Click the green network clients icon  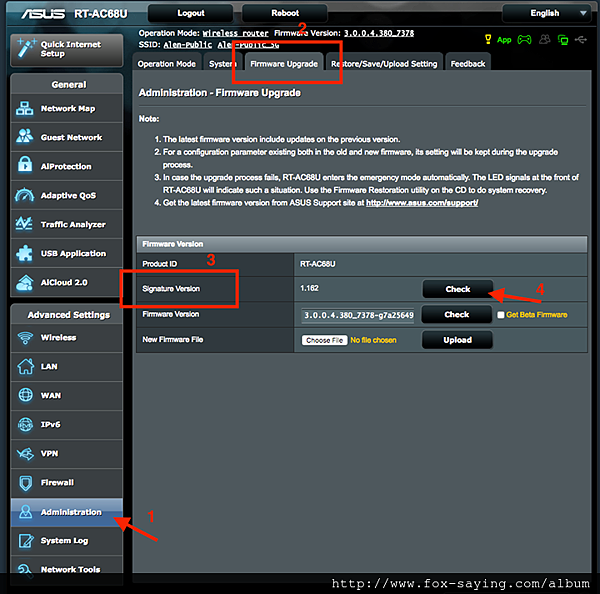coord(563,39)
